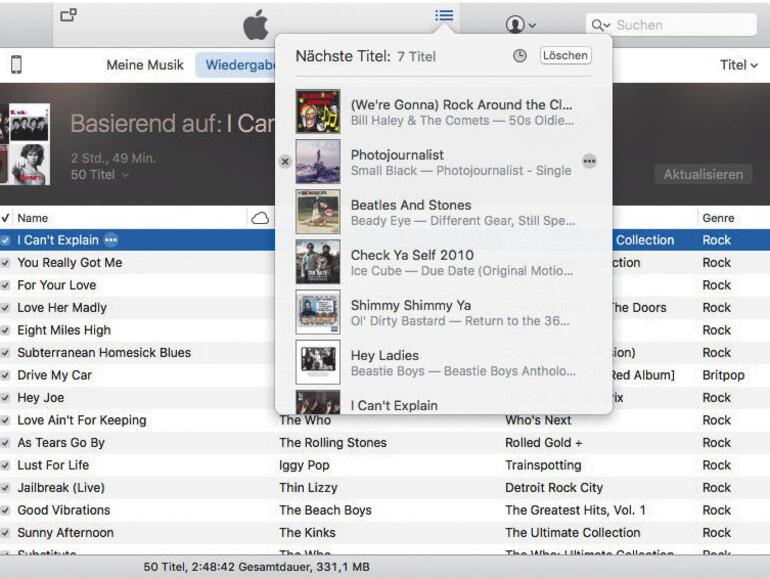The image size is (770, 578).
Task: Sort by the Genre column header
Action: pyautogui.click(x=718, y=218)
